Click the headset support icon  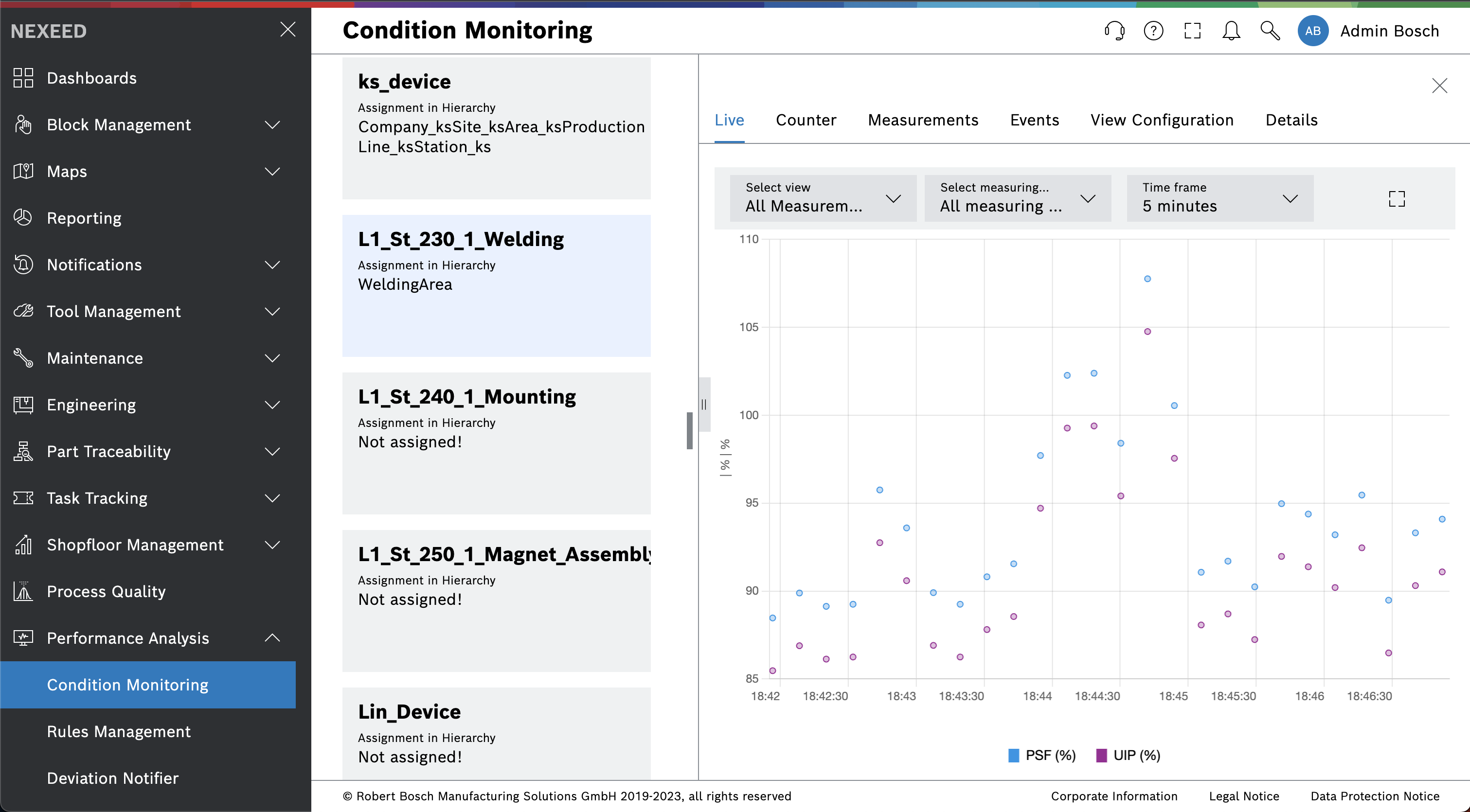[1114, 31]
